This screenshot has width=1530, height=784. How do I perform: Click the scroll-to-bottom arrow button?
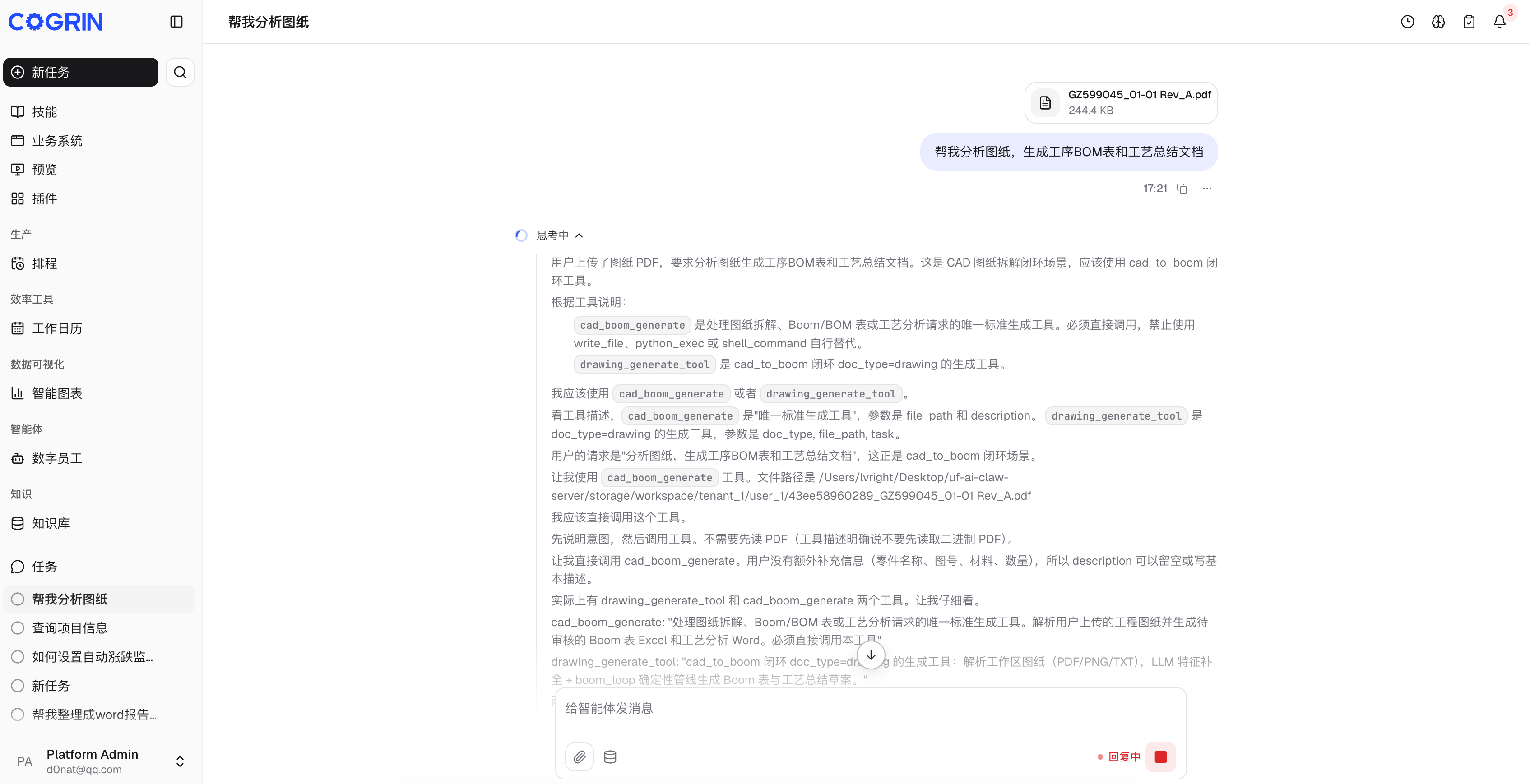coord(871,655)
